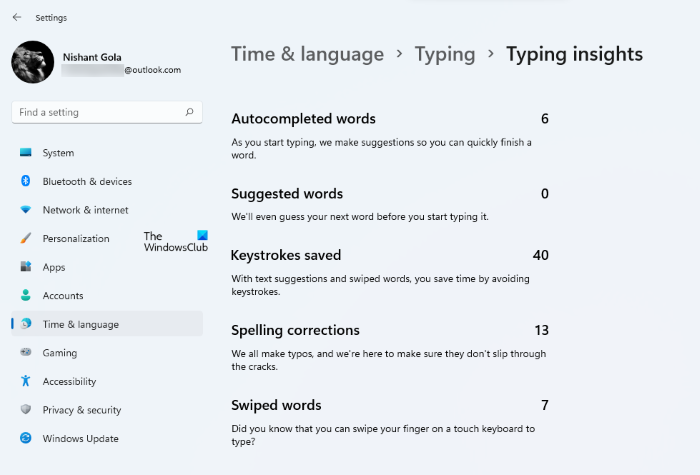Click the Autocompleted words count 6
This screenshot has width=700, height=475.
click(545, 119)
